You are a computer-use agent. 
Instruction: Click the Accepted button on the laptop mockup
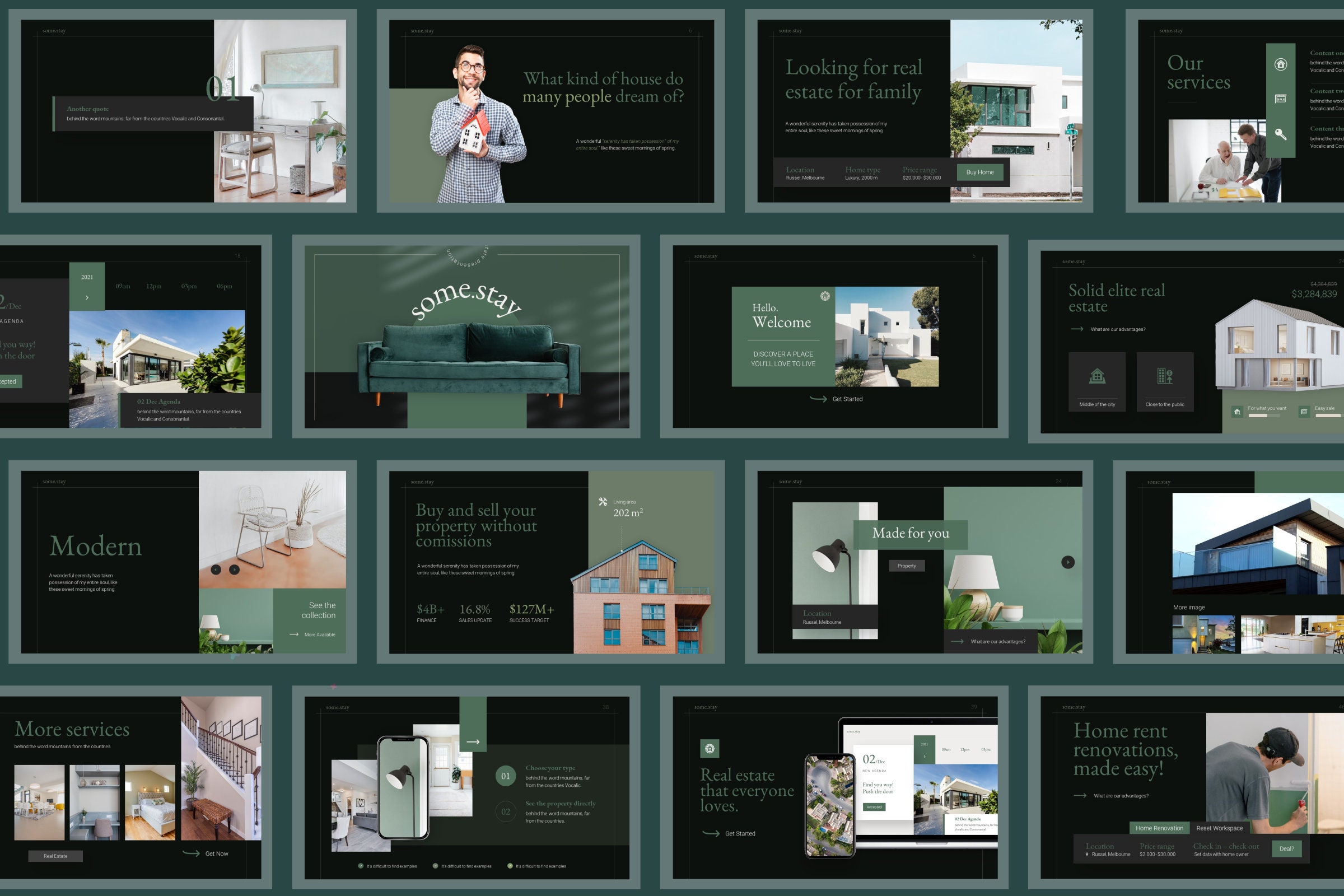click(x=874, y=807)
